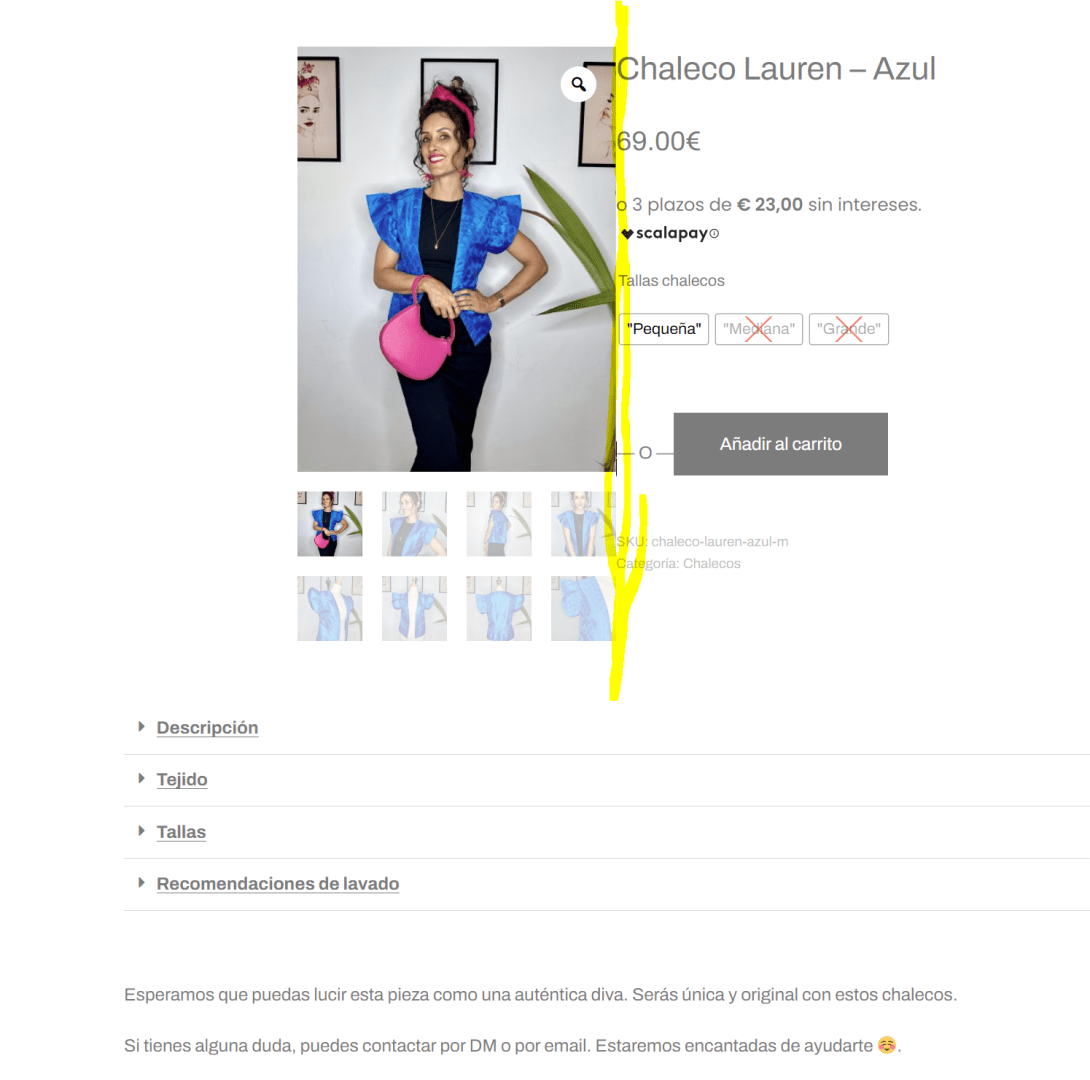Select first mannequin thumbnail in bottom row
Screen dimensions: 1090x1080
(330, 608)
